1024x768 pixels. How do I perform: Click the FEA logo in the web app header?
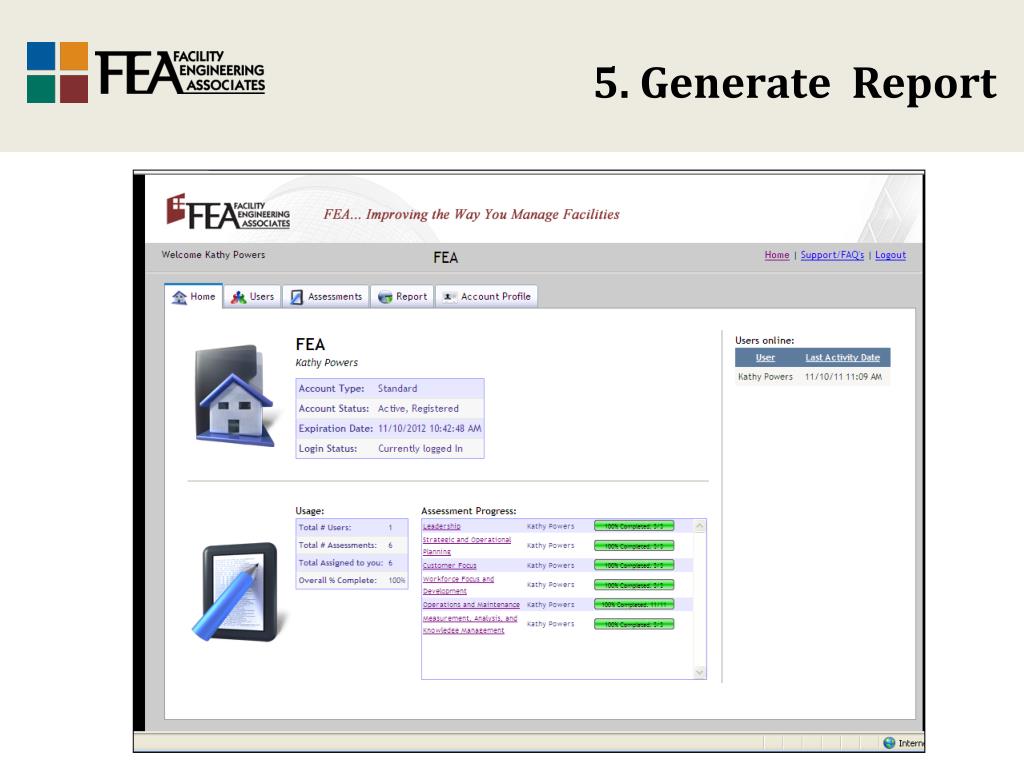[228, 212]
